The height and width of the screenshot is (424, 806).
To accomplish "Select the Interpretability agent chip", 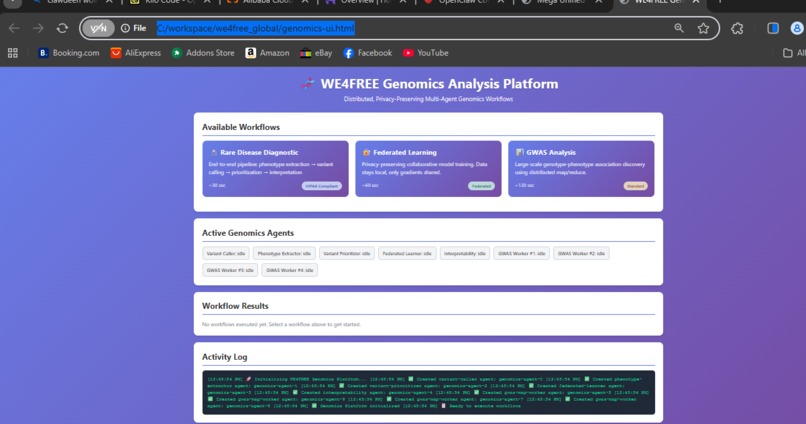I will click(465, 253).
